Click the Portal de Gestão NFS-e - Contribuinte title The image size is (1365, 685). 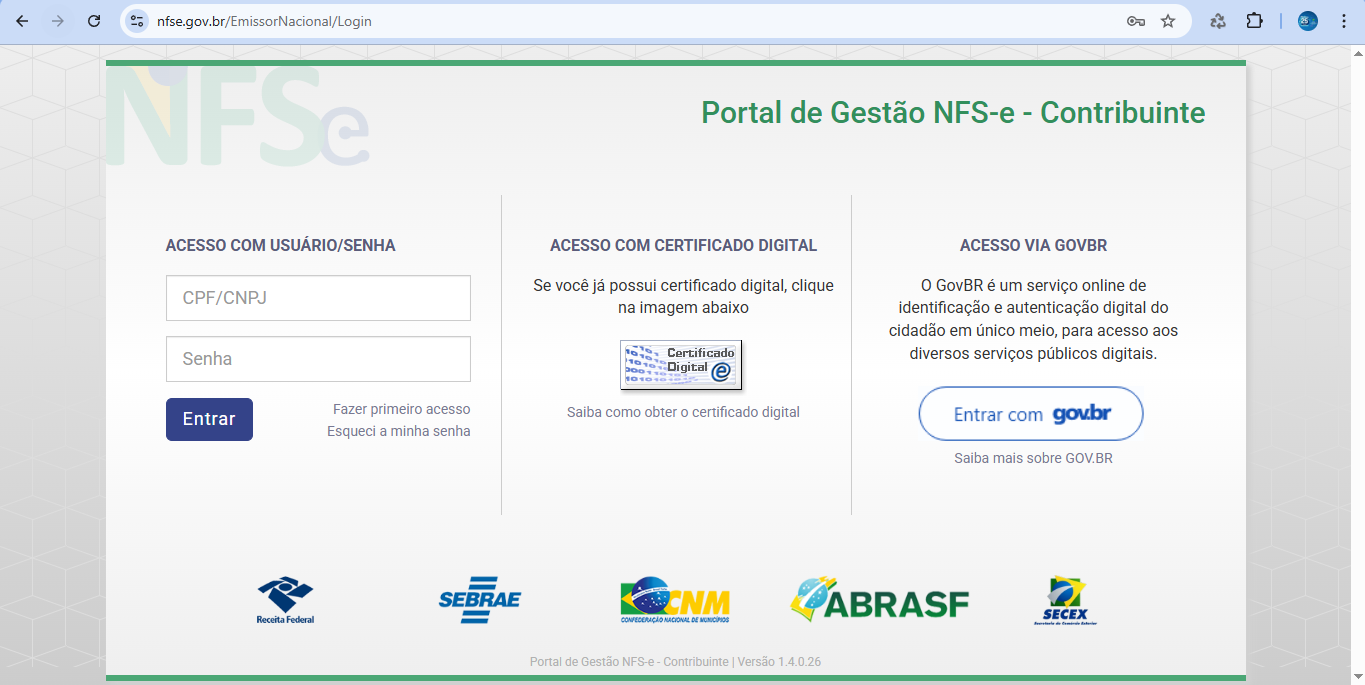click(953, 113)
